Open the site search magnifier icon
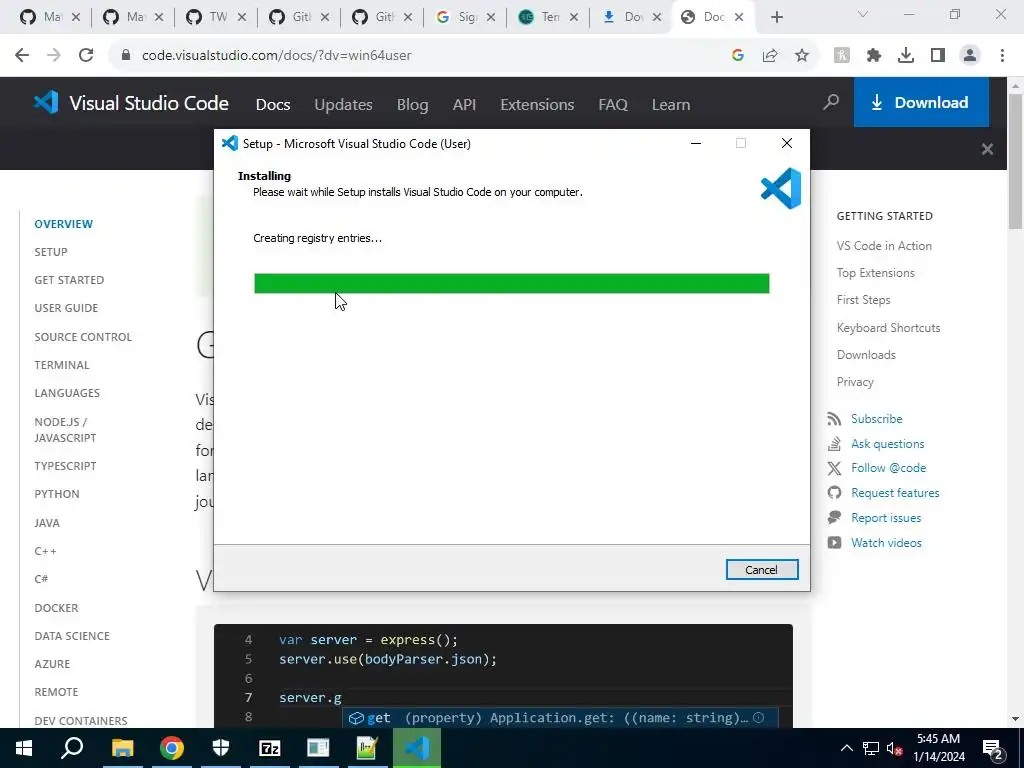Viewport: 1024px width, 768px height. [x=831, y=102]
